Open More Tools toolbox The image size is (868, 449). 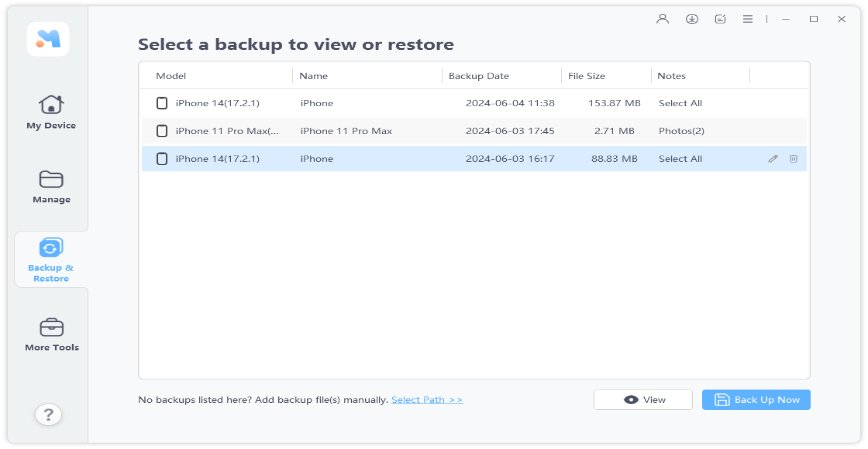click(51, 334)
